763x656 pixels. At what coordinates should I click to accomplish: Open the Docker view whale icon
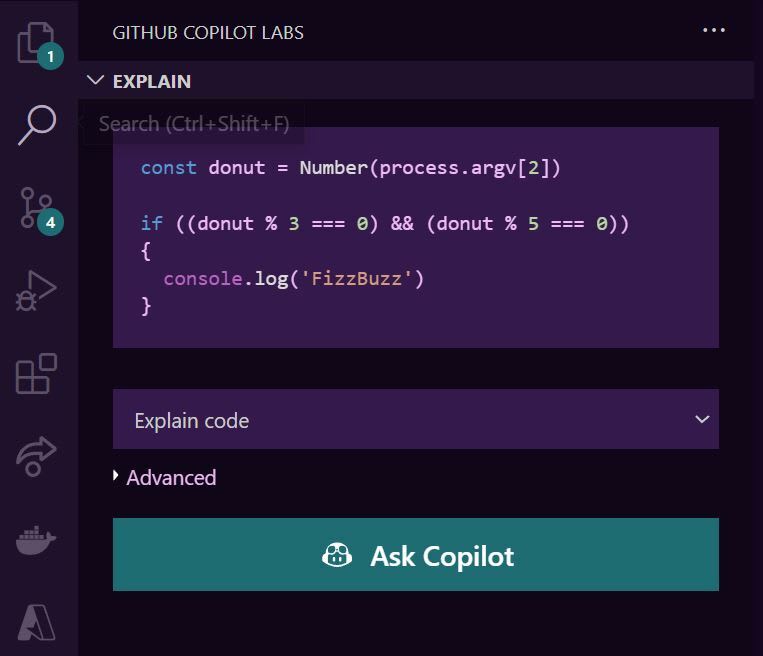click(36, 540)
